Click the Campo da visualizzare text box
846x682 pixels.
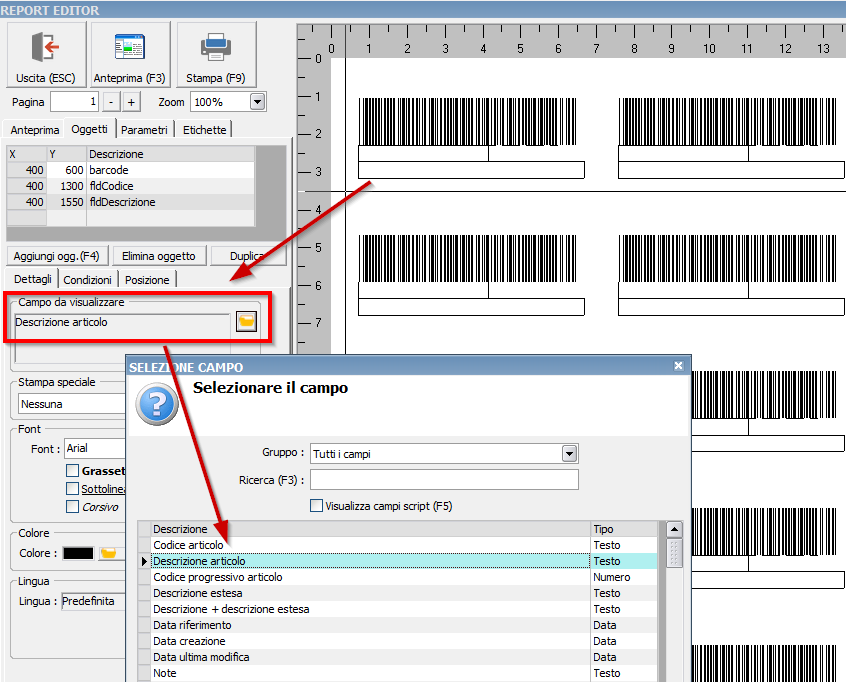(122, 338)
